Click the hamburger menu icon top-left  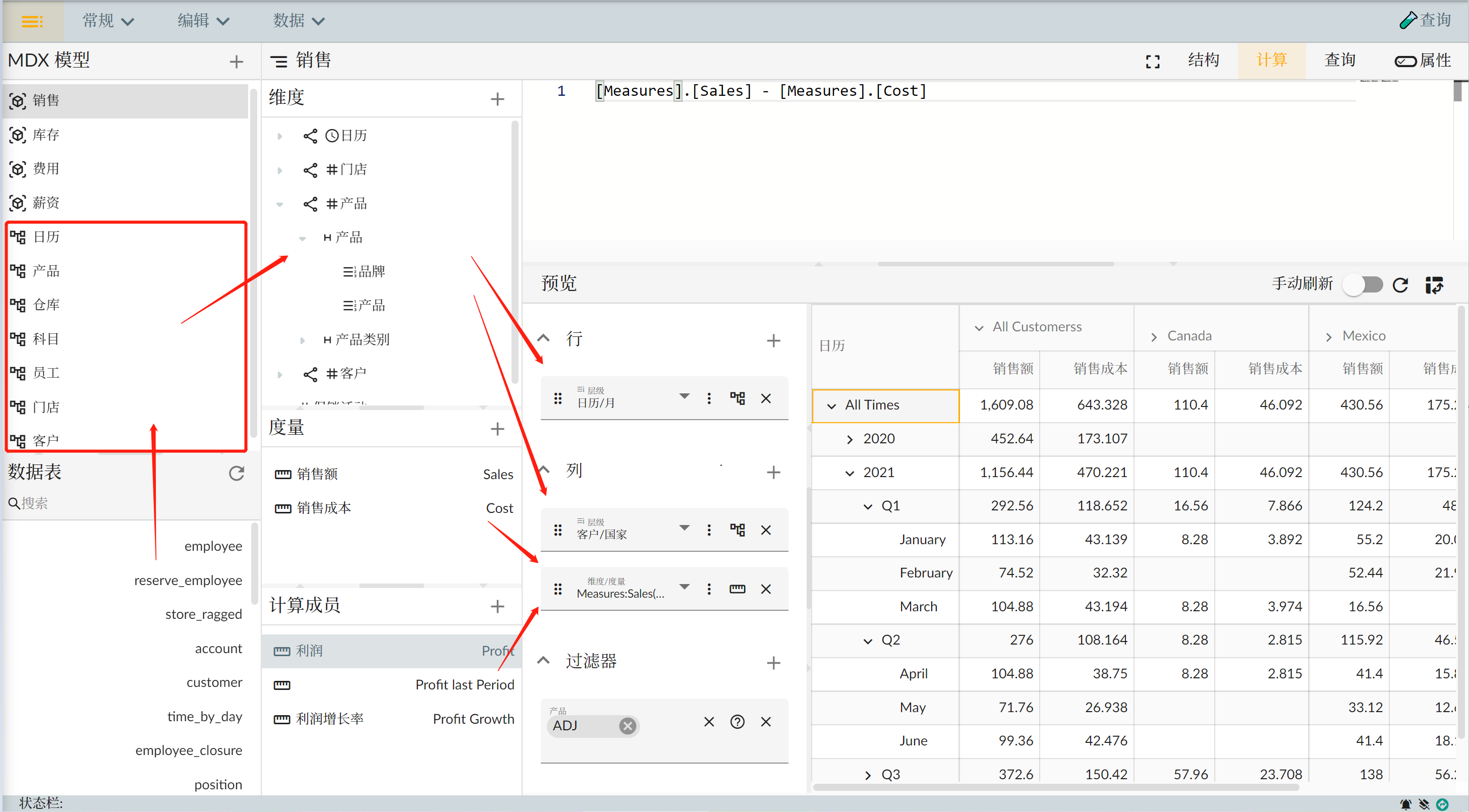click(x=32, y=21)
